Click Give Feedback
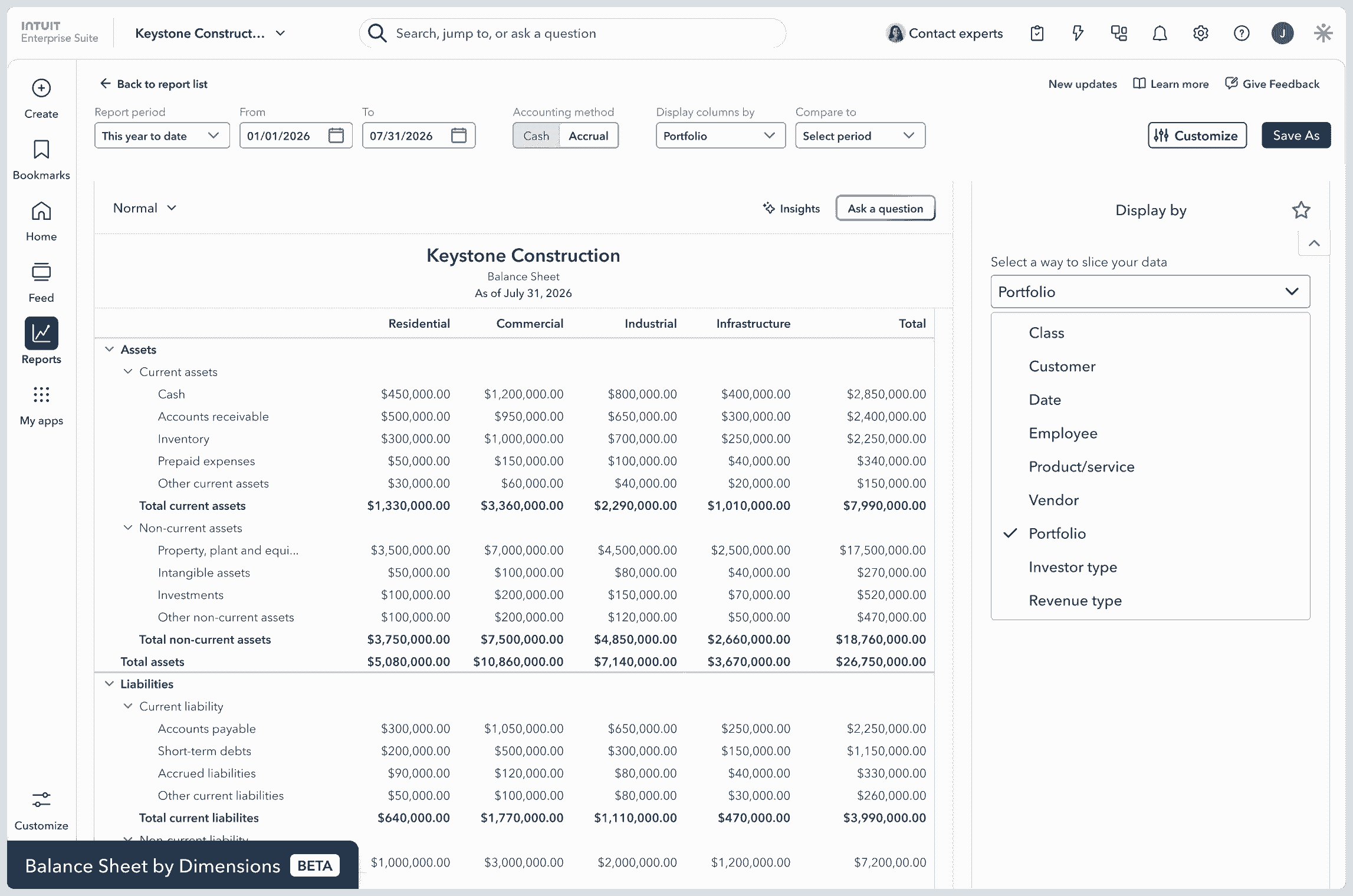Screen dimensions: 1353x896 (x=1272, y=84)
